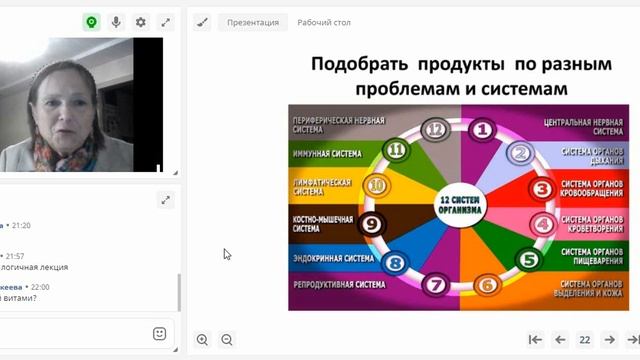Click circle number 12 on the slide
640x360 pixels.
pos(436,130)
